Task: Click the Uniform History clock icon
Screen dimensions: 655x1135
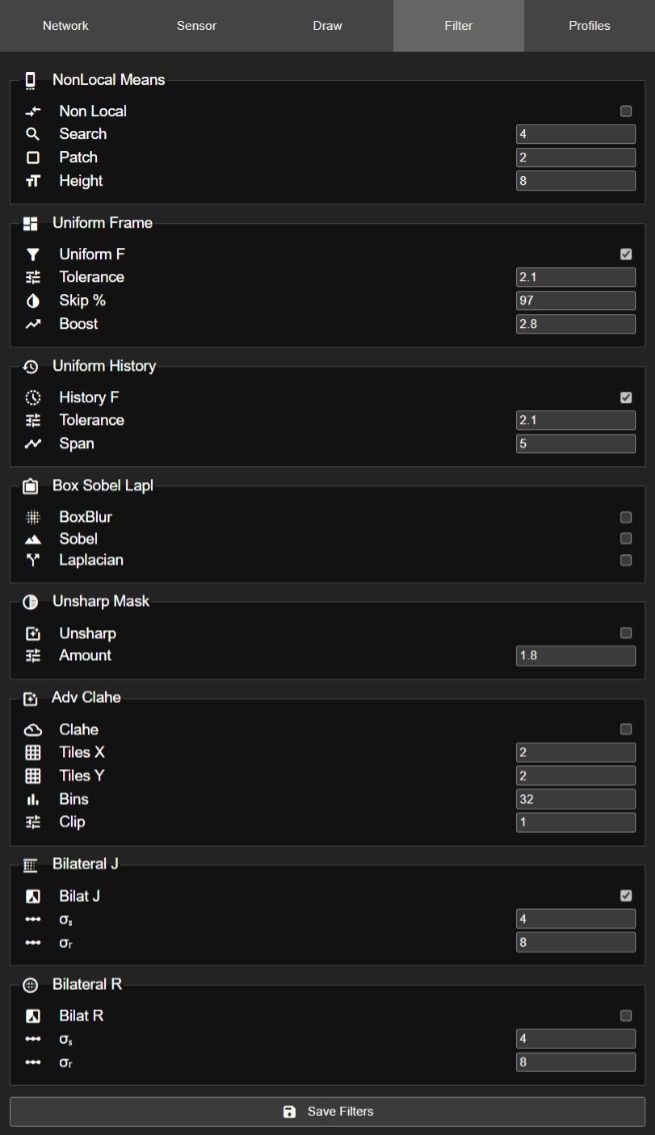Action: click(31, 366)
